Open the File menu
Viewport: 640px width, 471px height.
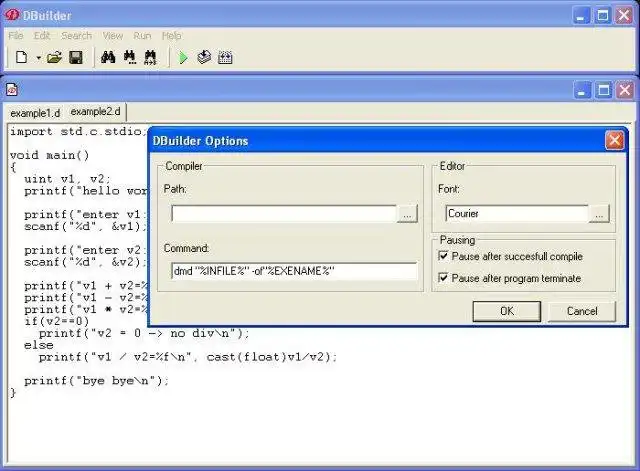click(16, 36)
